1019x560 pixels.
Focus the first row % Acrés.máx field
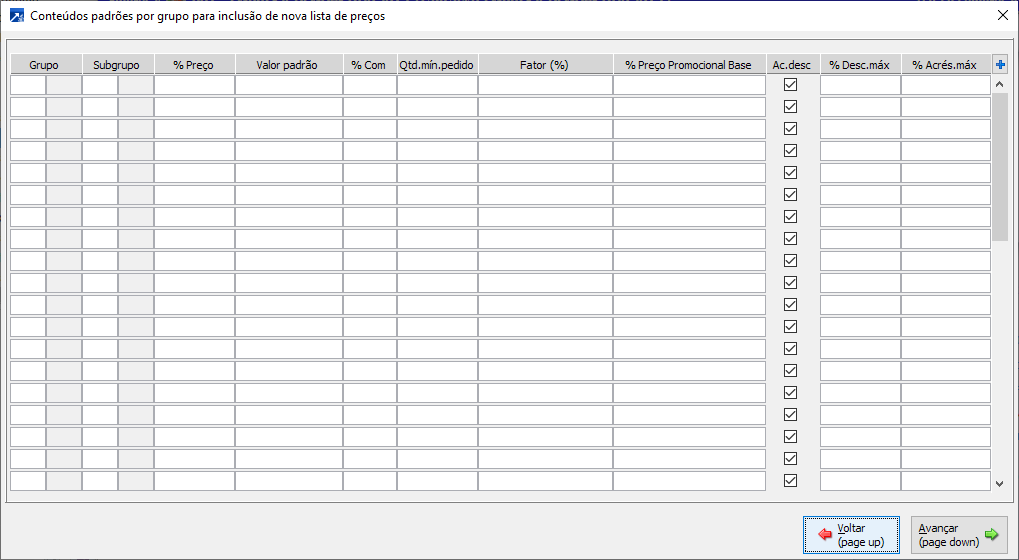coord(946,85)
